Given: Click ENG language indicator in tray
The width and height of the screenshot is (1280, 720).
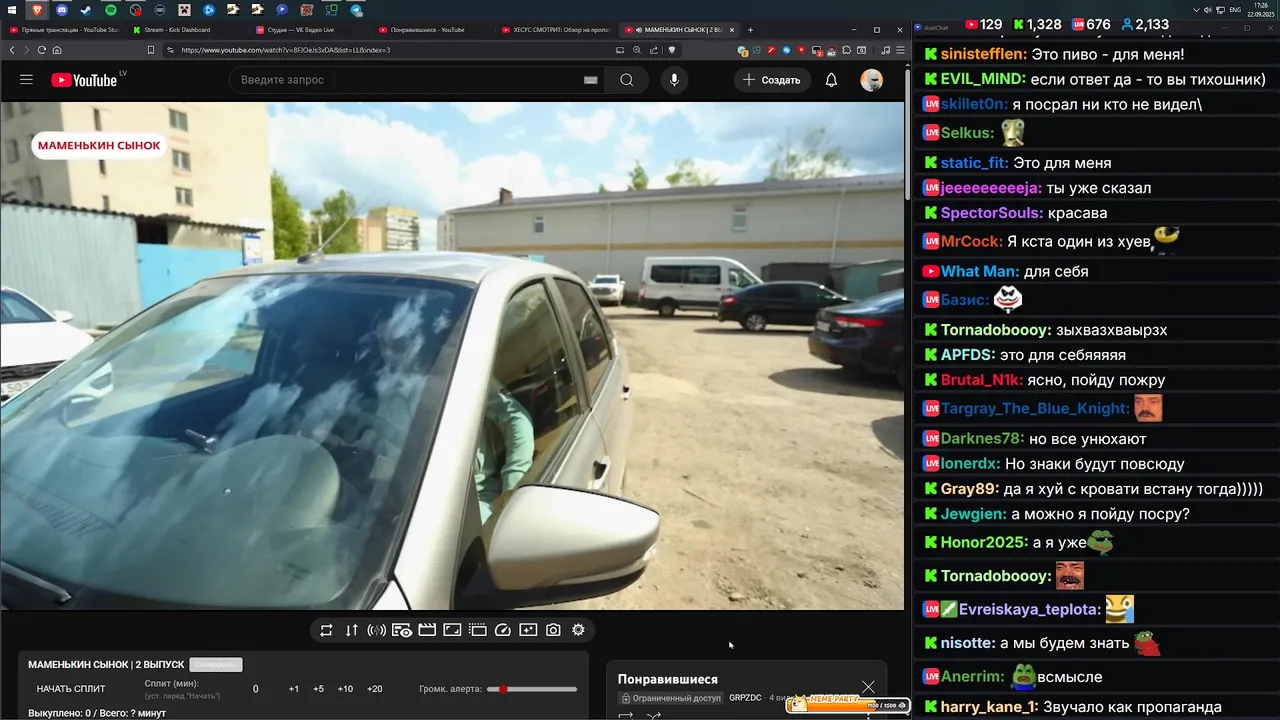Looking at the screenshot, I should point(1235,9).
